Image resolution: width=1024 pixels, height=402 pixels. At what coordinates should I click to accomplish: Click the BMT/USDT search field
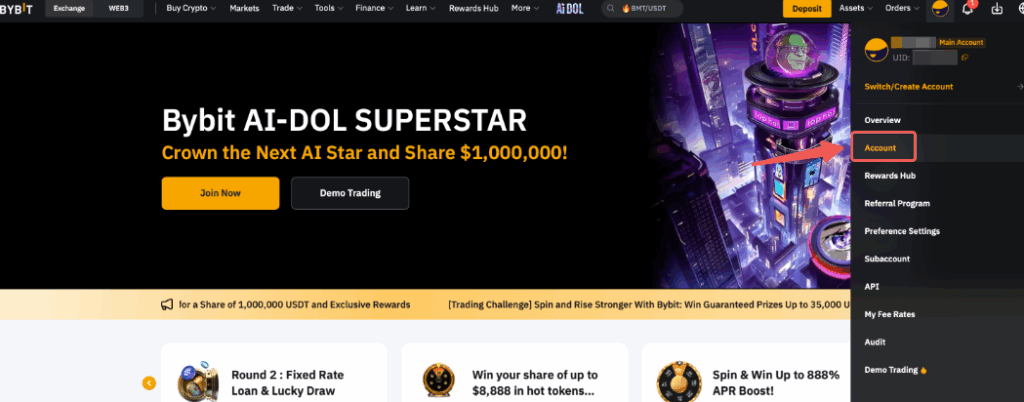click(643, 8)
